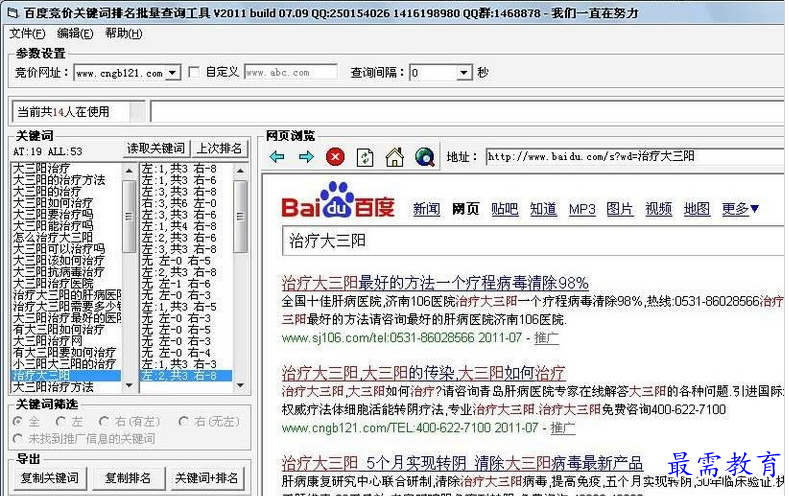Click the 复制关键词 button
The image size is (789, 496).
pyautogui.click(x=50, y=478)
